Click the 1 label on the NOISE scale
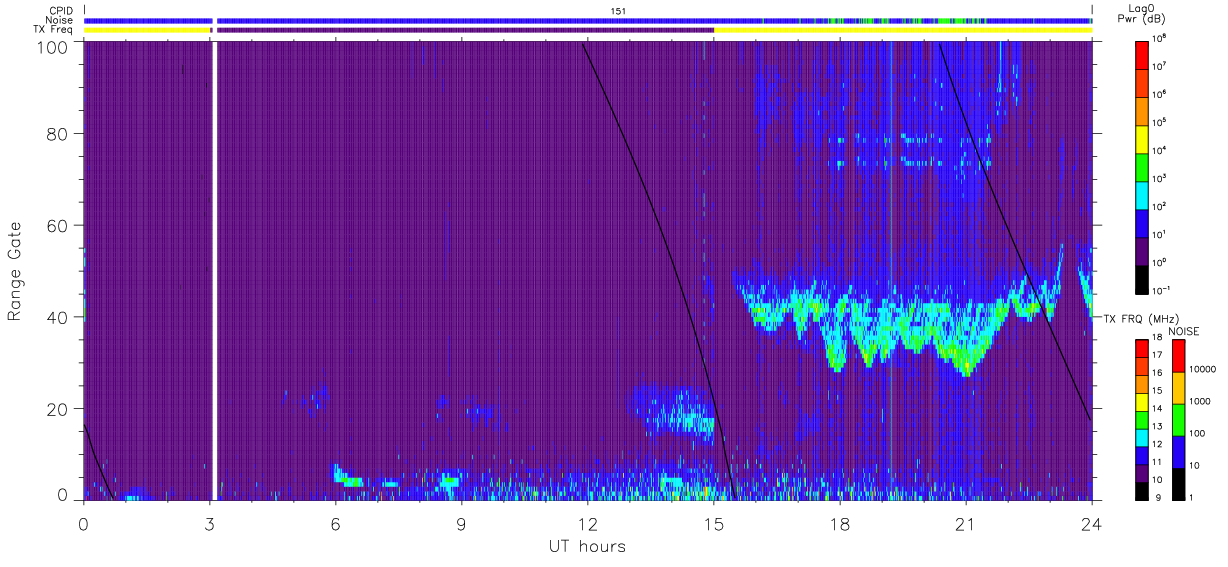The width and height of the screenshot is (1228, 567). 1193,498
